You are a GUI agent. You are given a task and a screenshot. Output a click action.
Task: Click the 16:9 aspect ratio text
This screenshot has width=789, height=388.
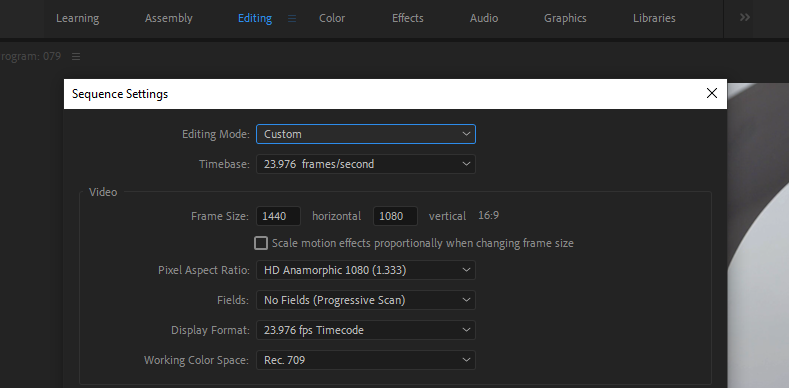488,216
